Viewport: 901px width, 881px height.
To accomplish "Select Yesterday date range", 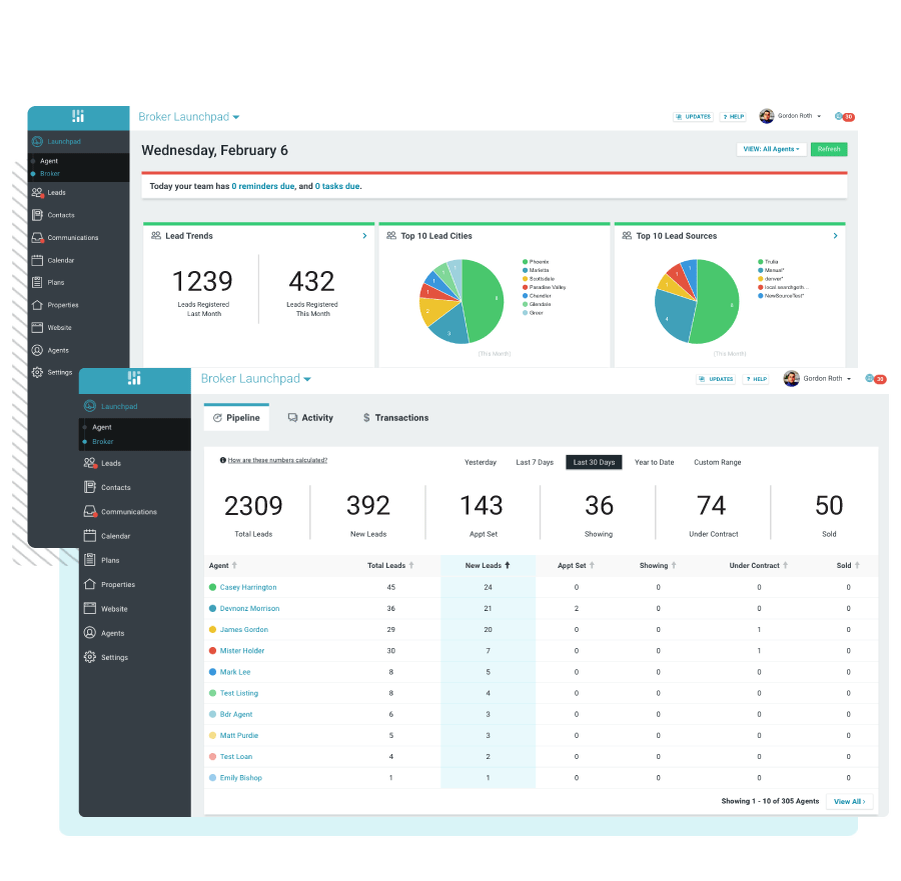I will coord(480,462).
